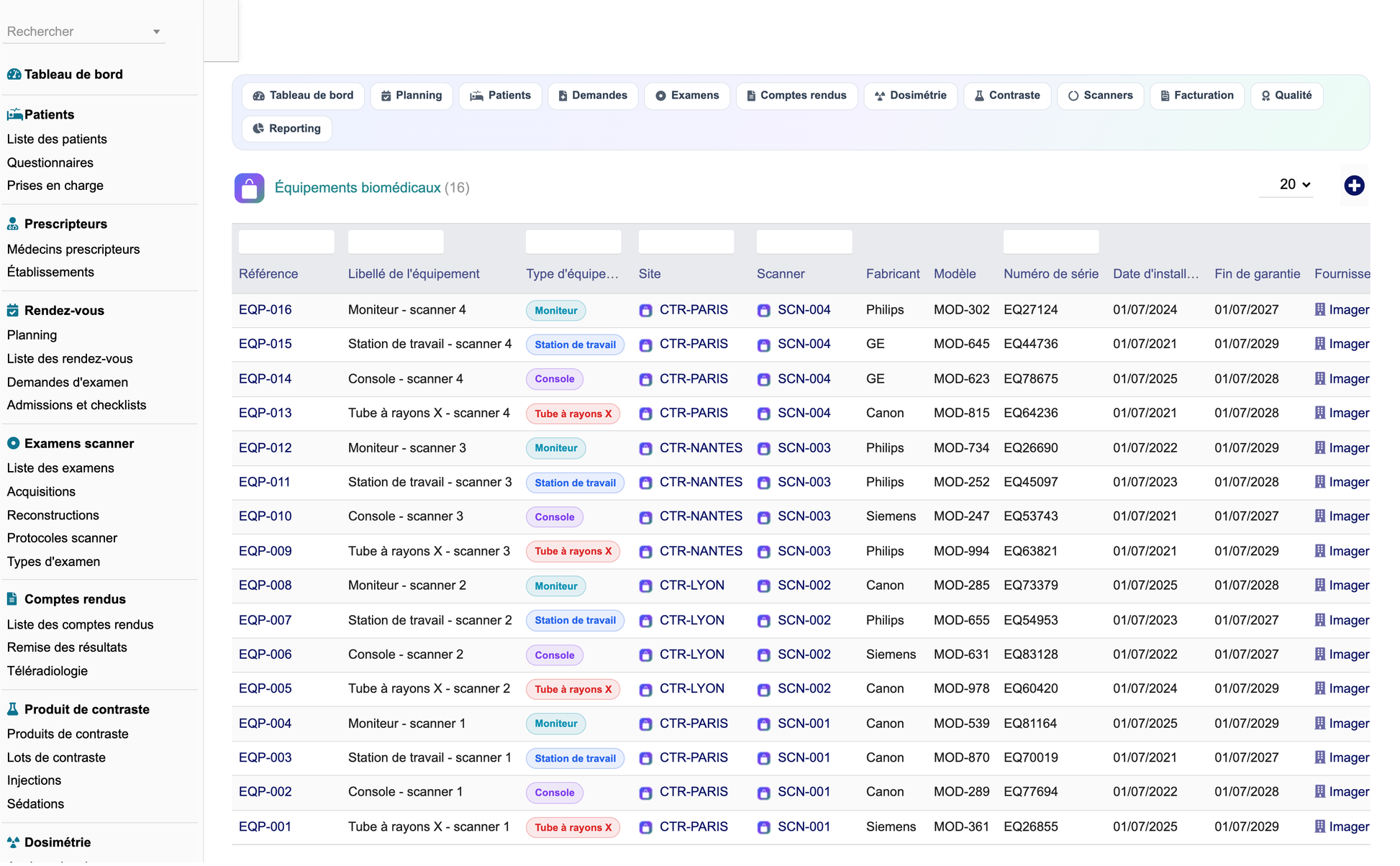This screenshot has height=866, width=1400.
Task: Open the Reporting tab
Action: [x=287, y=129]
